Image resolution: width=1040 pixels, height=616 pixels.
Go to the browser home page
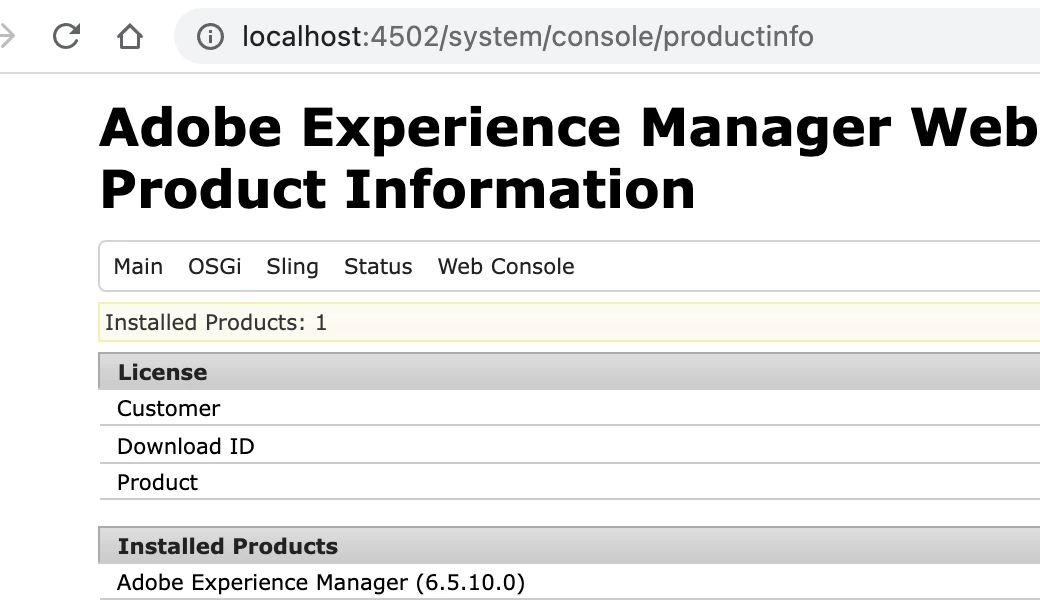point(130,37)
